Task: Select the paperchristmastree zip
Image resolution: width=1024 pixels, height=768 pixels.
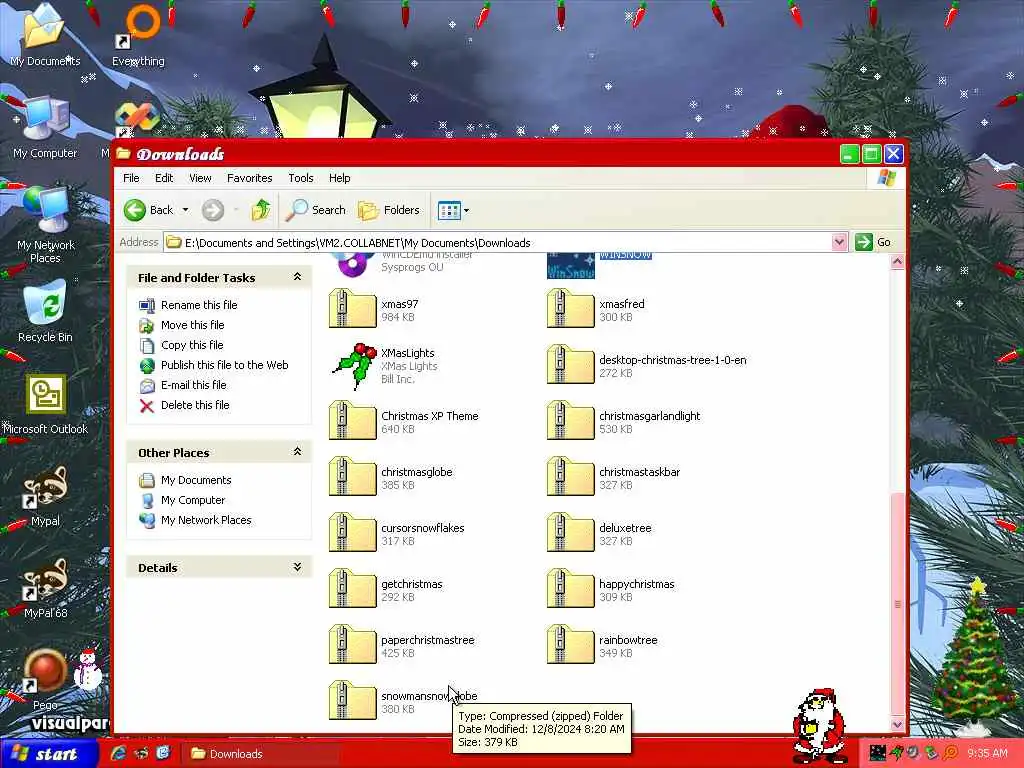Action: [353, 645]
